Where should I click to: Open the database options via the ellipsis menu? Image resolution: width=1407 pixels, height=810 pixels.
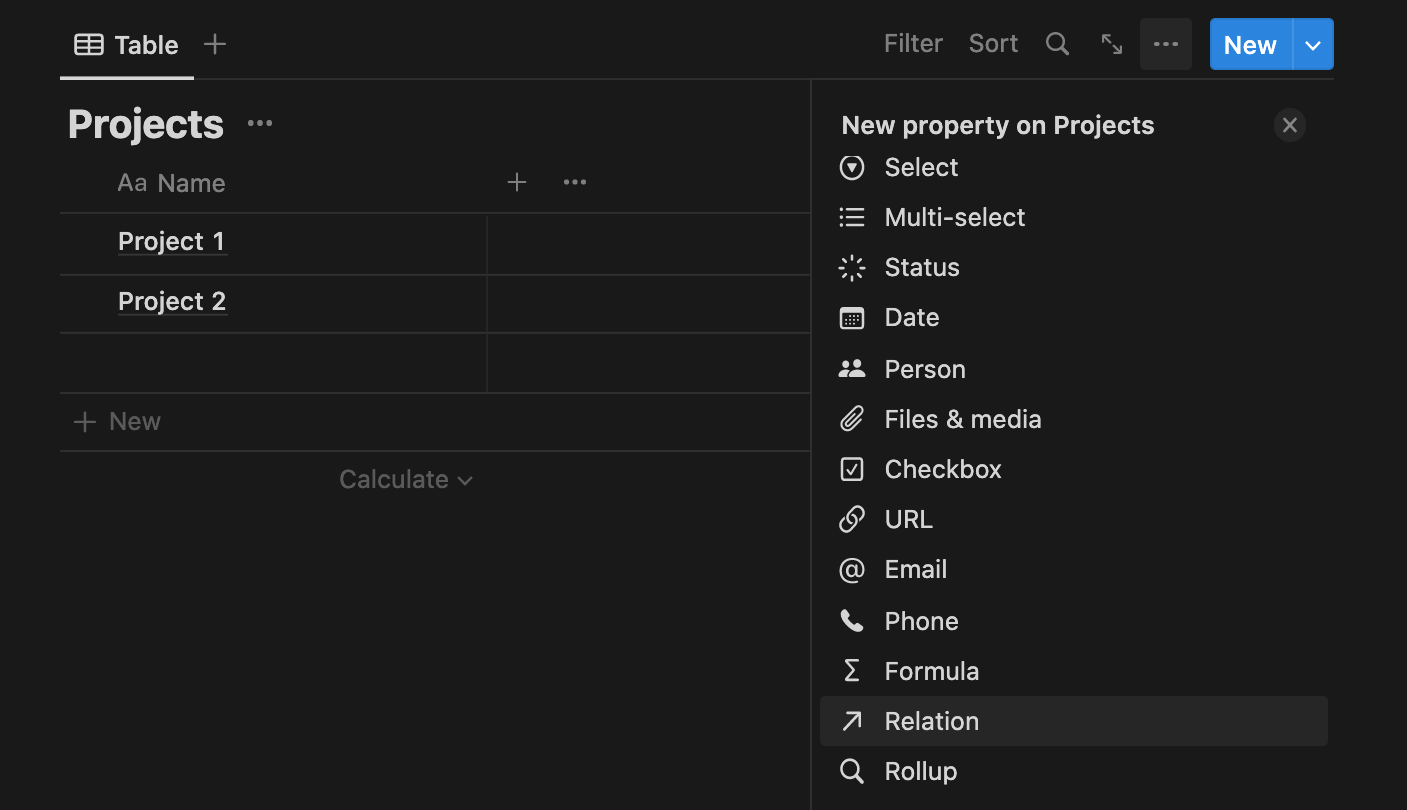(x=1165, y=43)
